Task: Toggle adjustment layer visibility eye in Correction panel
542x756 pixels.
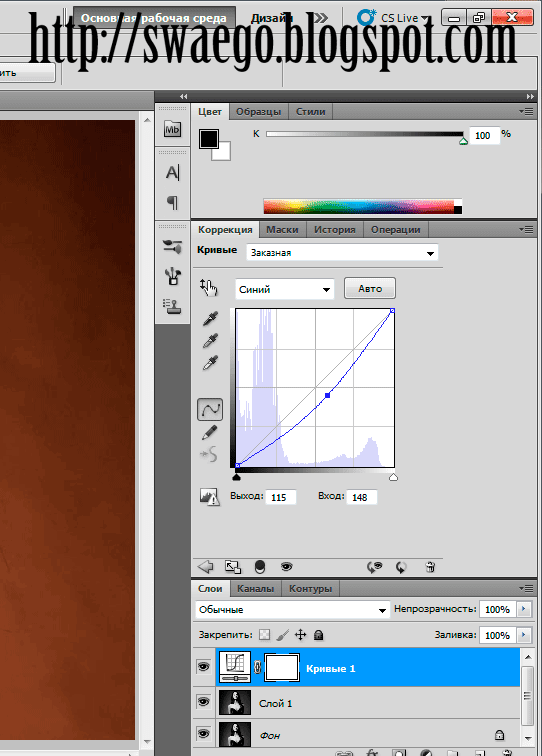Action: click(x=286, y=567)
